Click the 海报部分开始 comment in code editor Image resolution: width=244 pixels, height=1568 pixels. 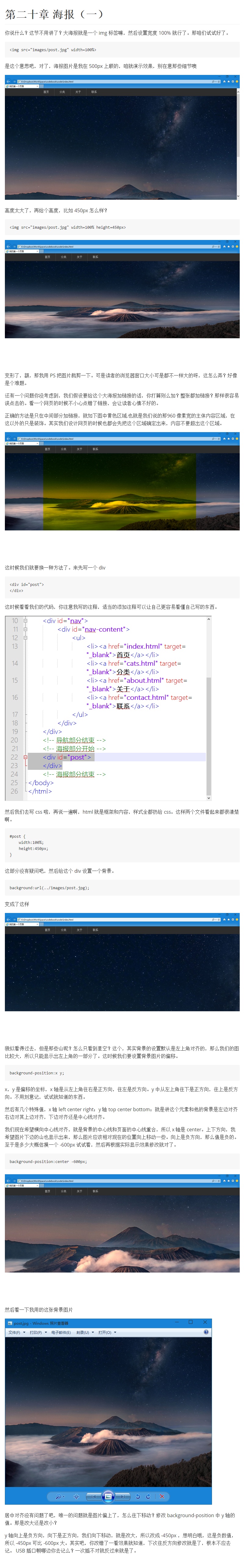75,749
